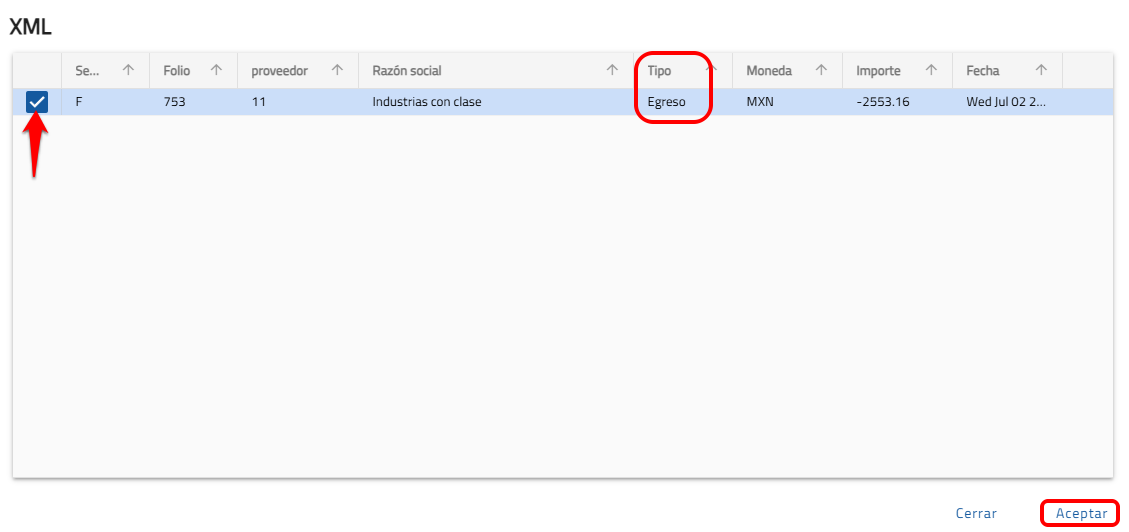Sort using the Fecha column arrow

[x=1041, y=71]
